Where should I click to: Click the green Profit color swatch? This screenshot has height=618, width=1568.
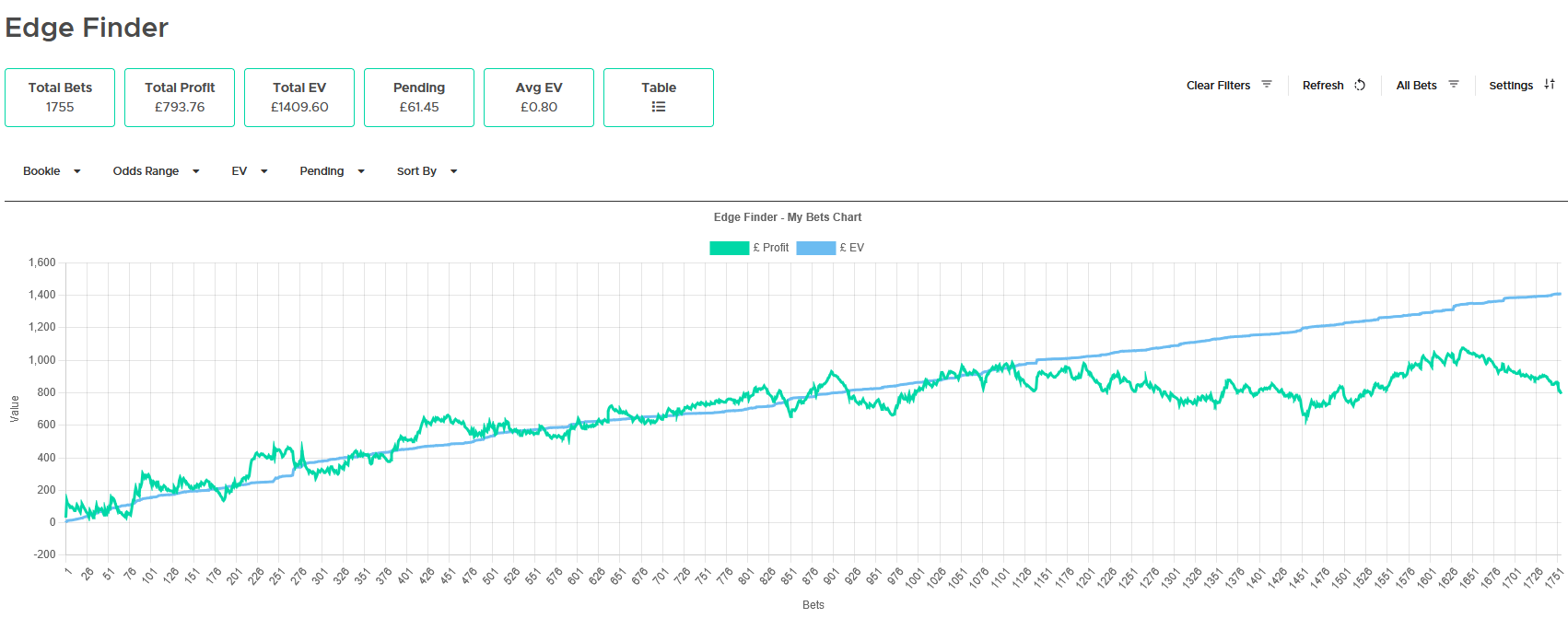point(729,248)
